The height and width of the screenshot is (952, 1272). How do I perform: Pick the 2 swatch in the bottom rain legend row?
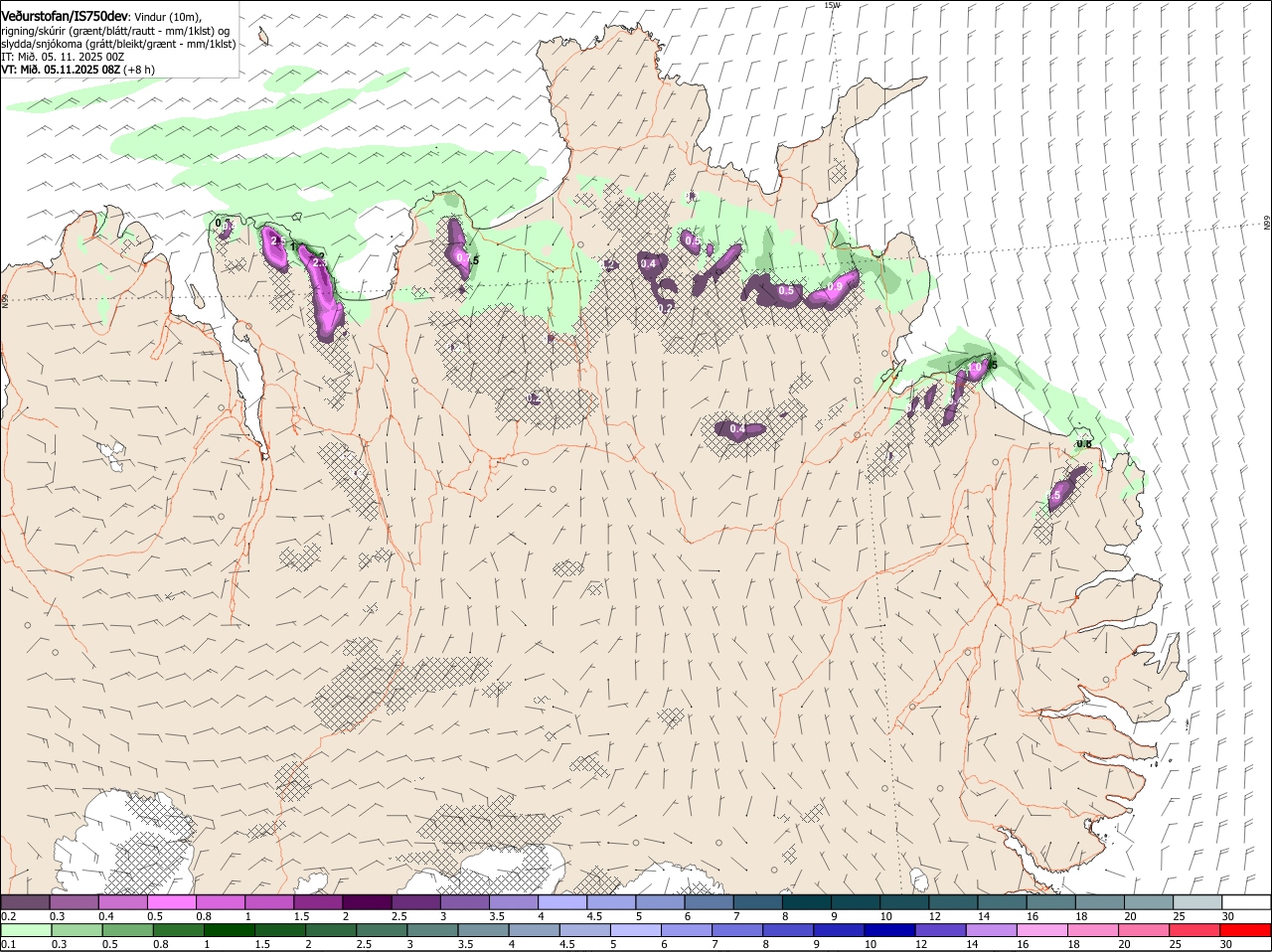point(331,930)
